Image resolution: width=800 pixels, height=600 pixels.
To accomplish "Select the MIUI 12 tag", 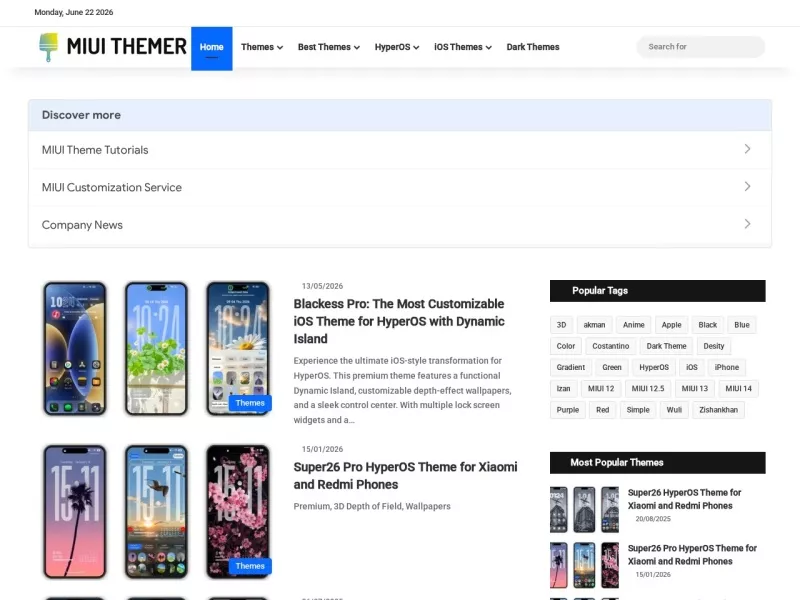I will click(601, 389).
